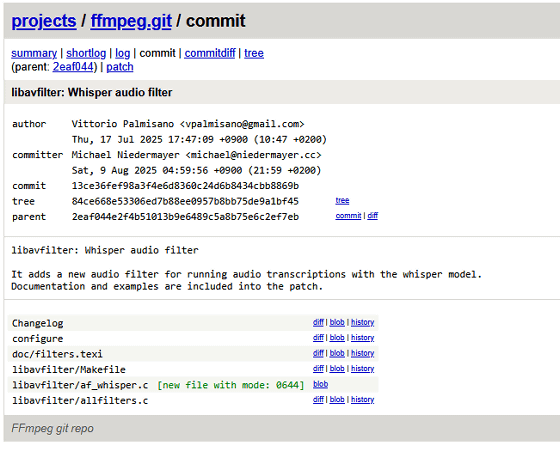Click the parent hash 2eaf044e2f4b51013b9e6489c5a8b75e6c2ef7eb
The height and width of the screenshot is (452, 560).
[185, 217]
